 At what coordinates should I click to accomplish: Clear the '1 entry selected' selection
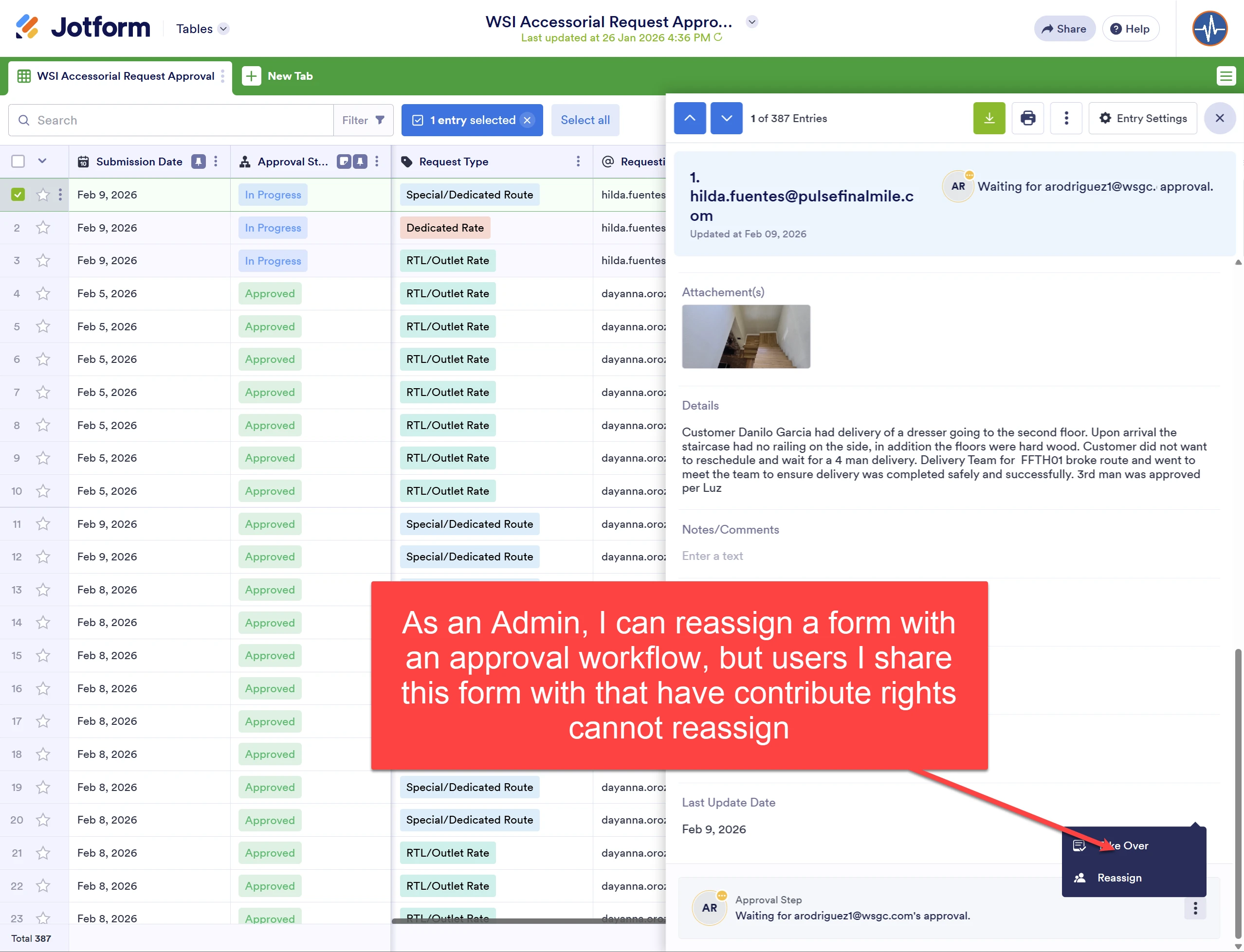pos(527,120)
